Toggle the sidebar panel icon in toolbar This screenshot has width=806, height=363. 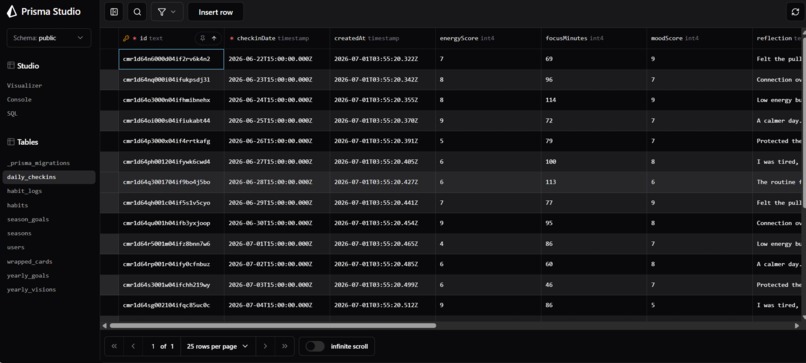click(114, 12)
